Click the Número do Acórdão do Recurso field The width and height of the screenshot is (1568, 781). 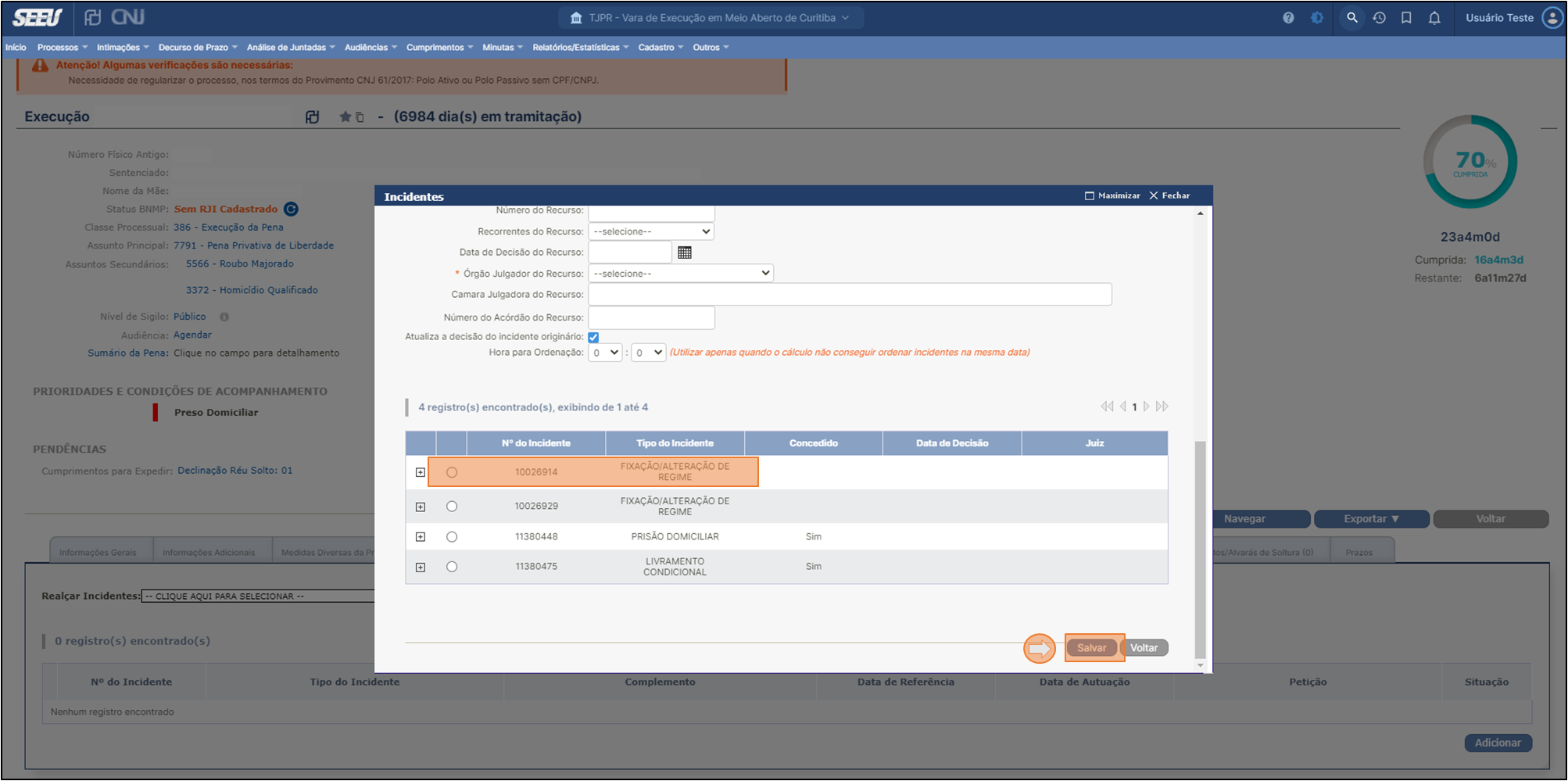(651, 318)
